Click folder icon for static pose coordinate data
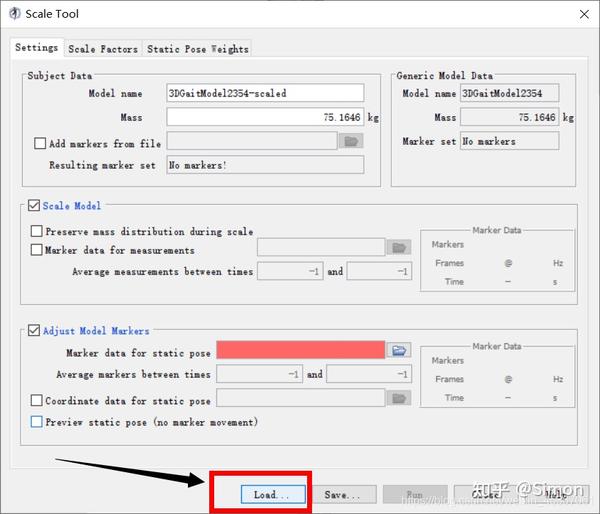The image size is (600, 514). (399, 398)
